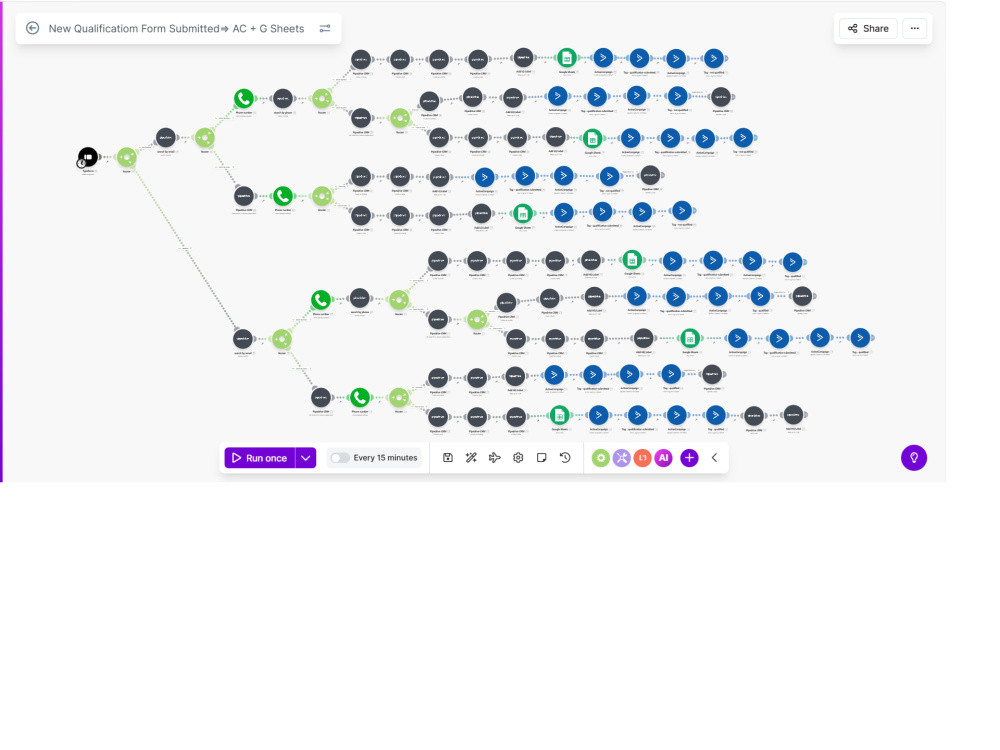Viewport: 1000px width, 750px height.
Task: Select the Router following upper 'search by email'
Action: (x=205, y=137)
